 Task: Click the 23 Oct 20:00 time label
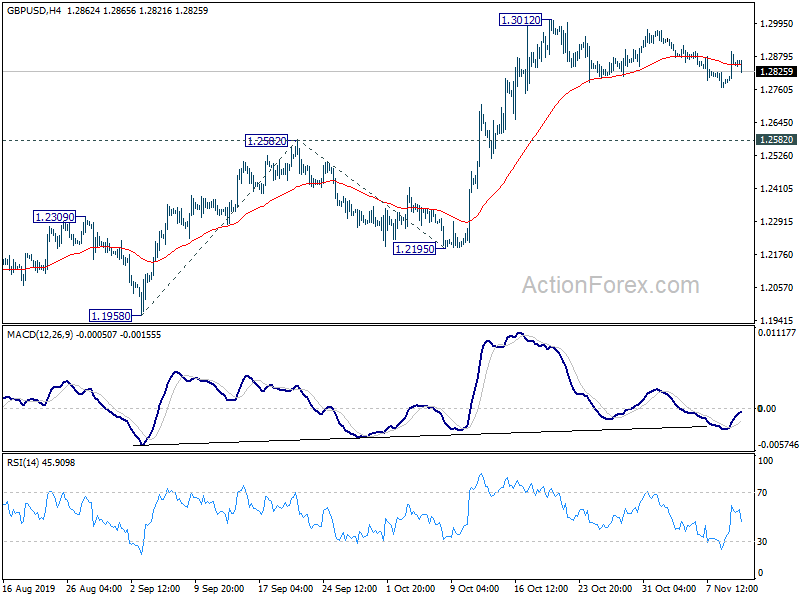606,588
